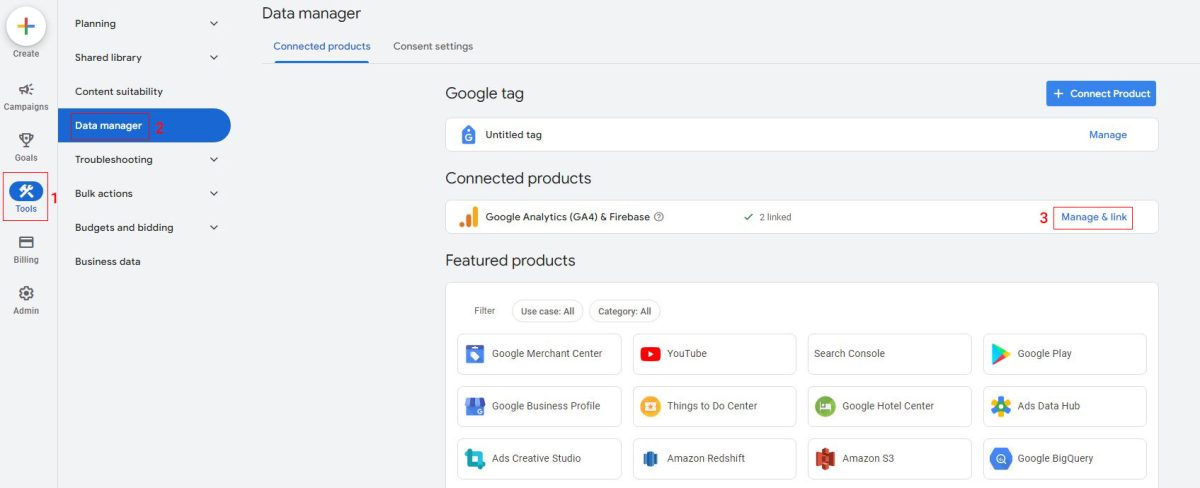Click the Troubleshooting label
Screen dimensions: 1200x488
click(114, 160)
